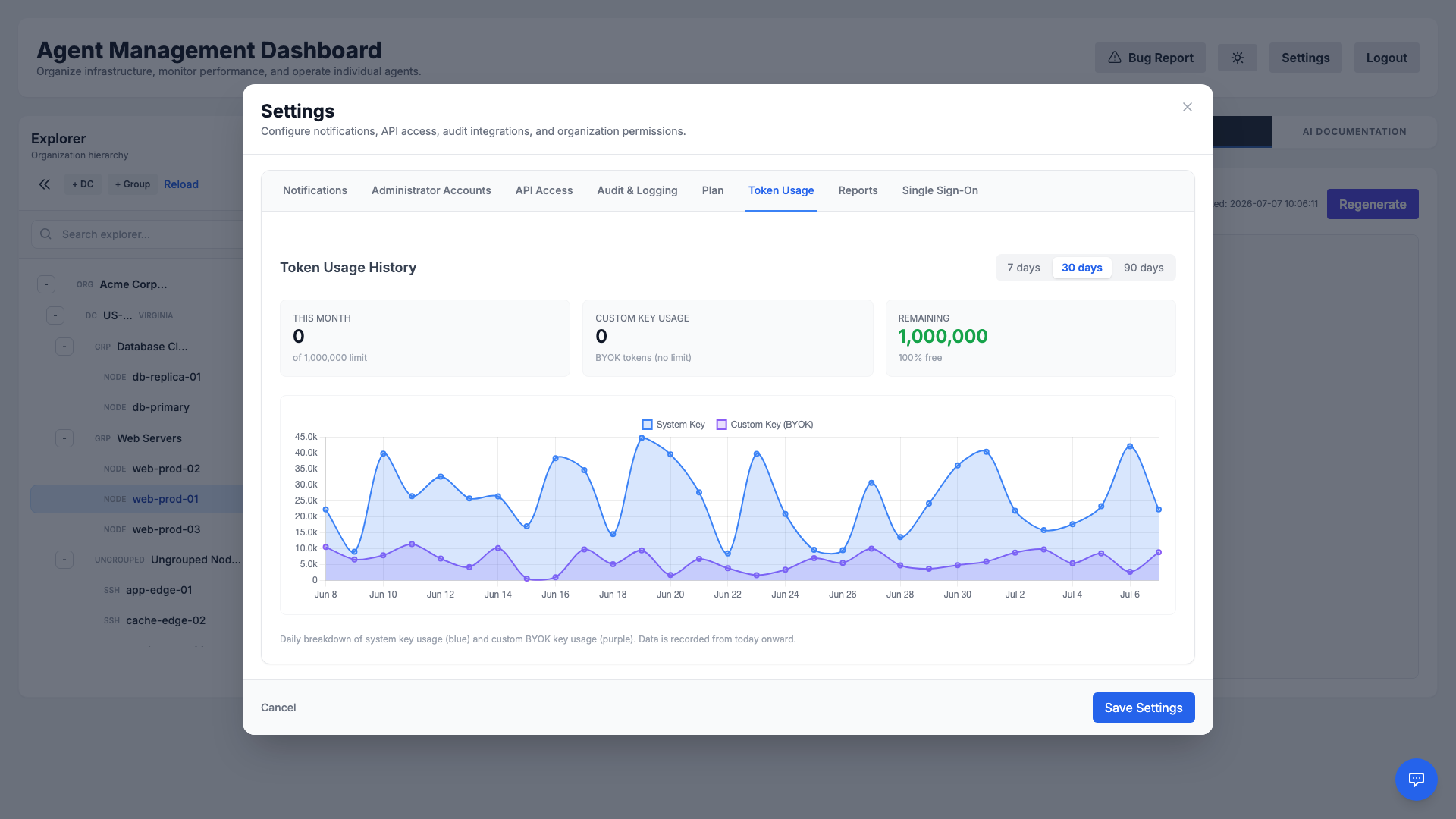Click the Jun 20 peak data point on the System Key line
Viewport: 1456px width, 819px height.
[670, 455]
